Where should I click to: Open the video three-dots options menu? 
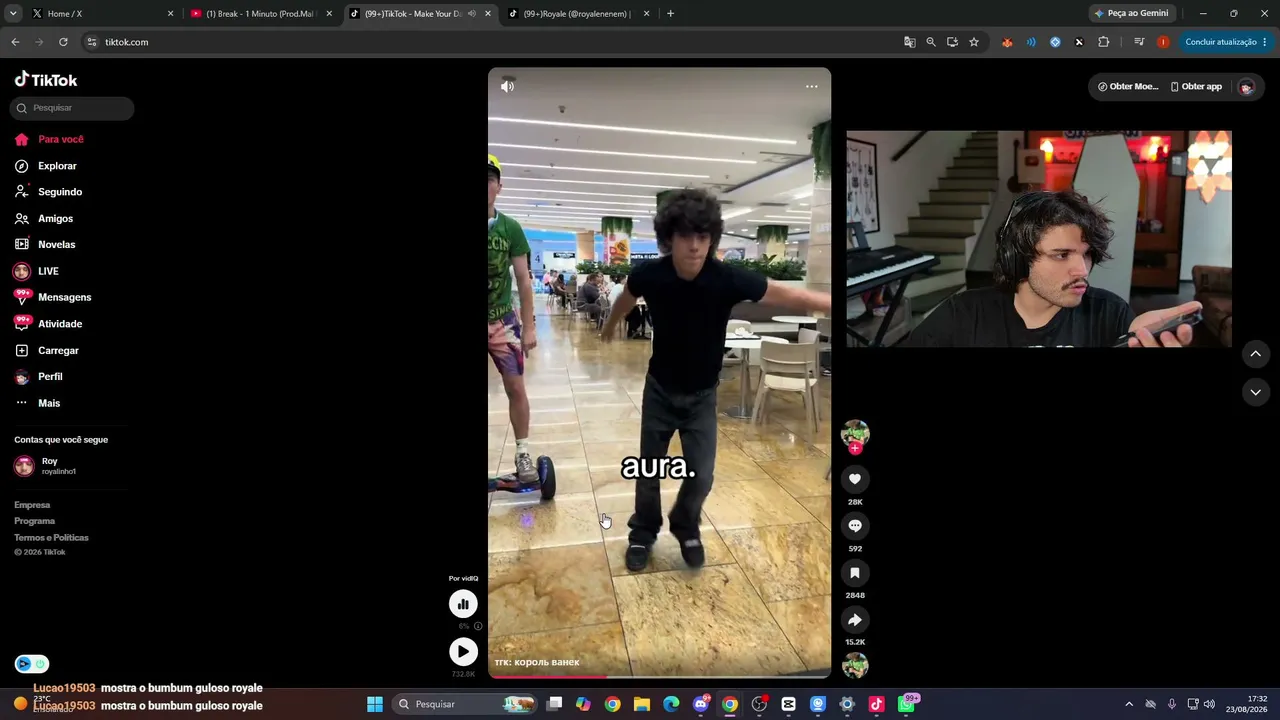tap(812, 86)
